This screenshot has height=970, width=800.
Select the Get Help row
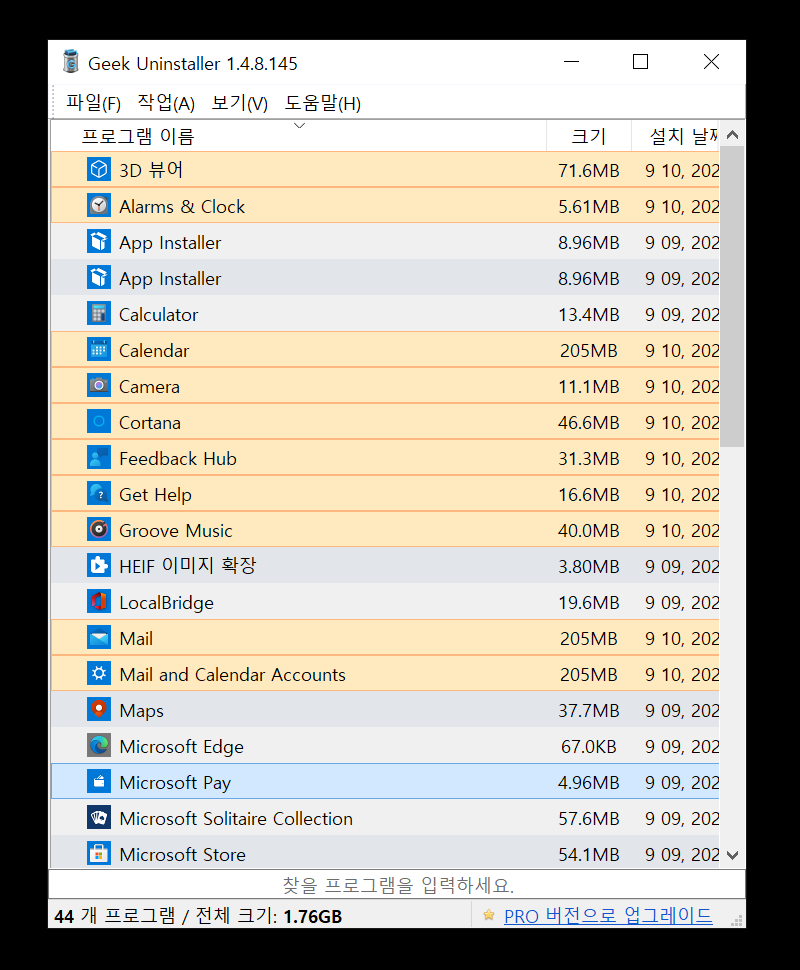(385, 494)
